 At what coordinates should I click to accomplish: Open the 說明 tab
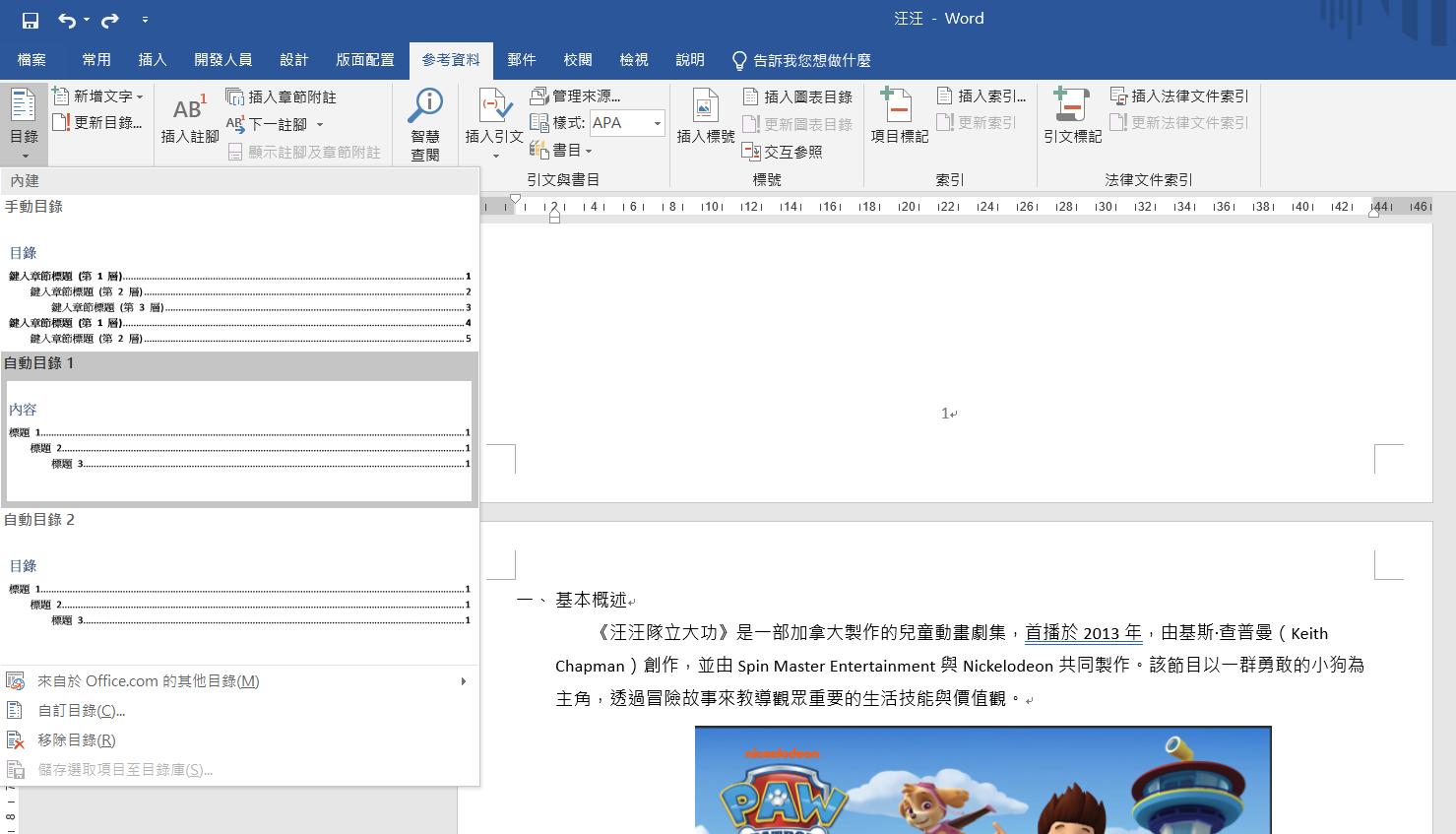tap(690, 60)
